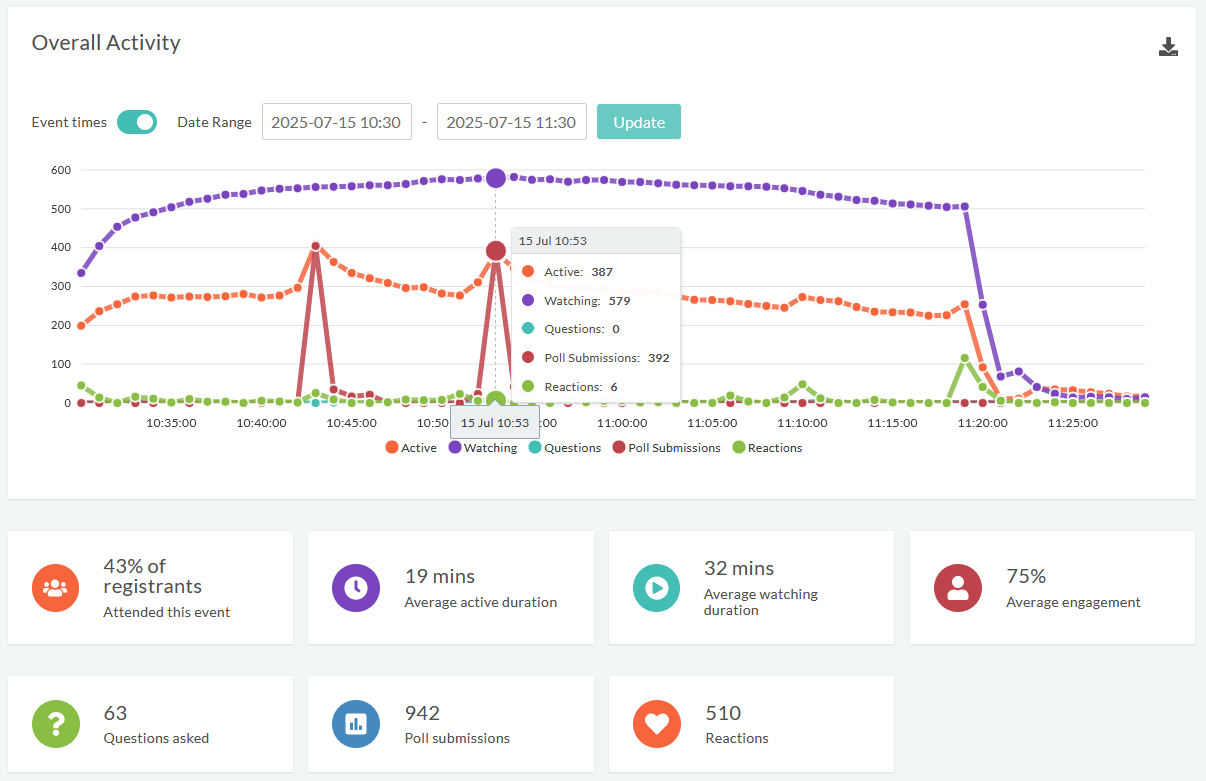Image resolution: width=1206 pixels, height=781 pixels.
Task: Click the download report icon
Action: tap(1167, 46)
